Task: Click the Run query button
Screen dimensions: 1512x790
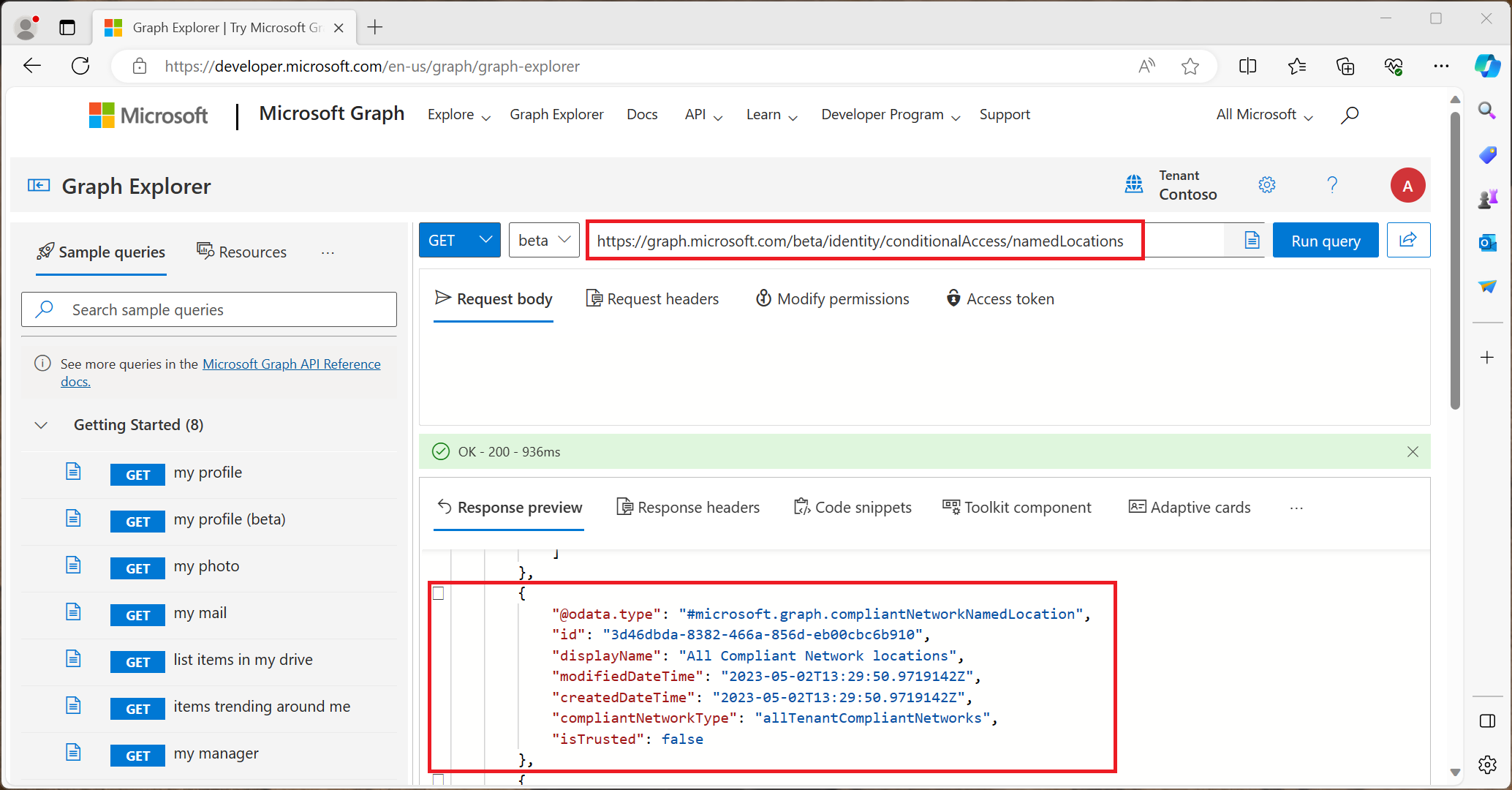Action: pyautogui.click(x=1326, y=240)
